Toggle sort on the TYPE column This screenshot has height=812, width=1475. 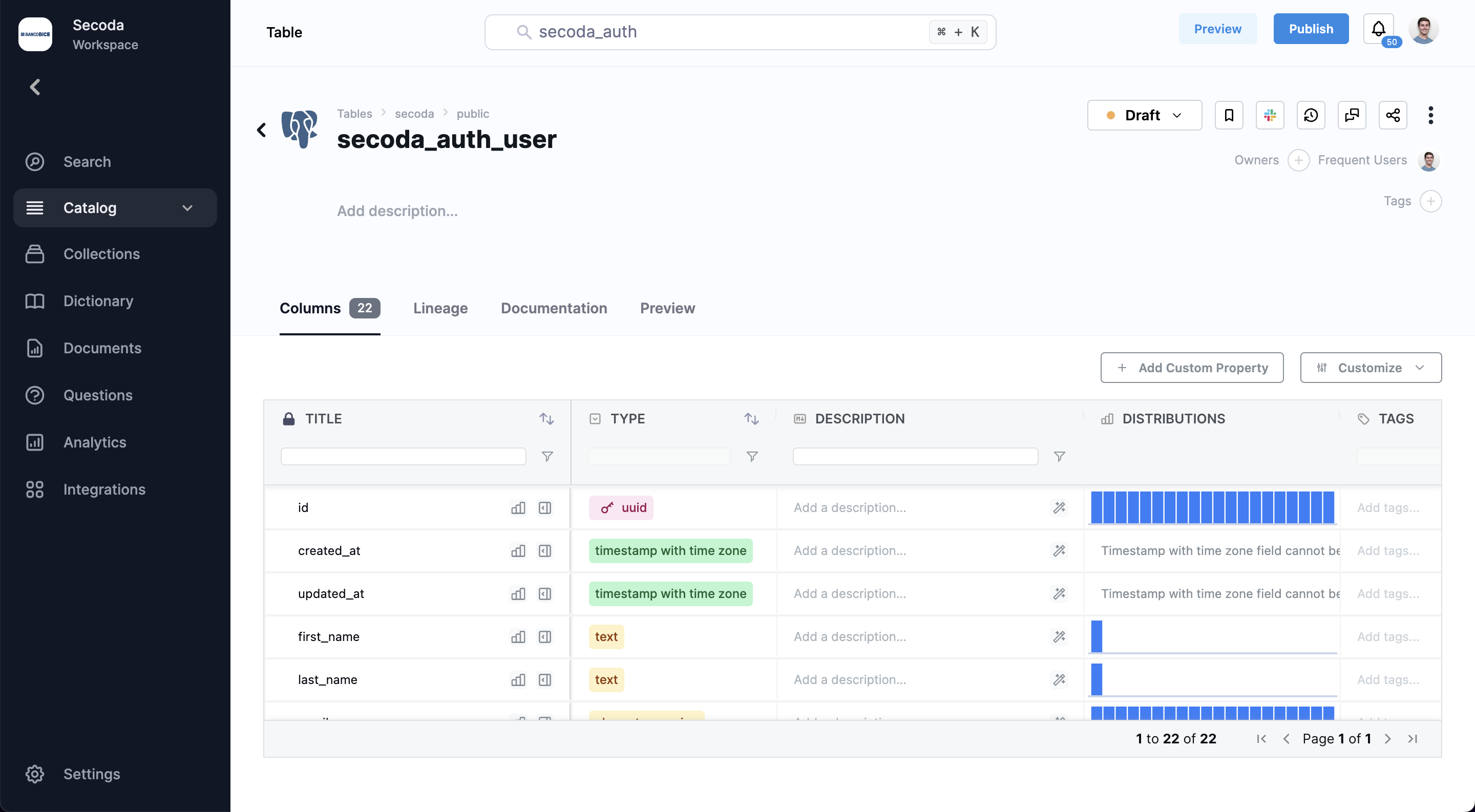752,419
